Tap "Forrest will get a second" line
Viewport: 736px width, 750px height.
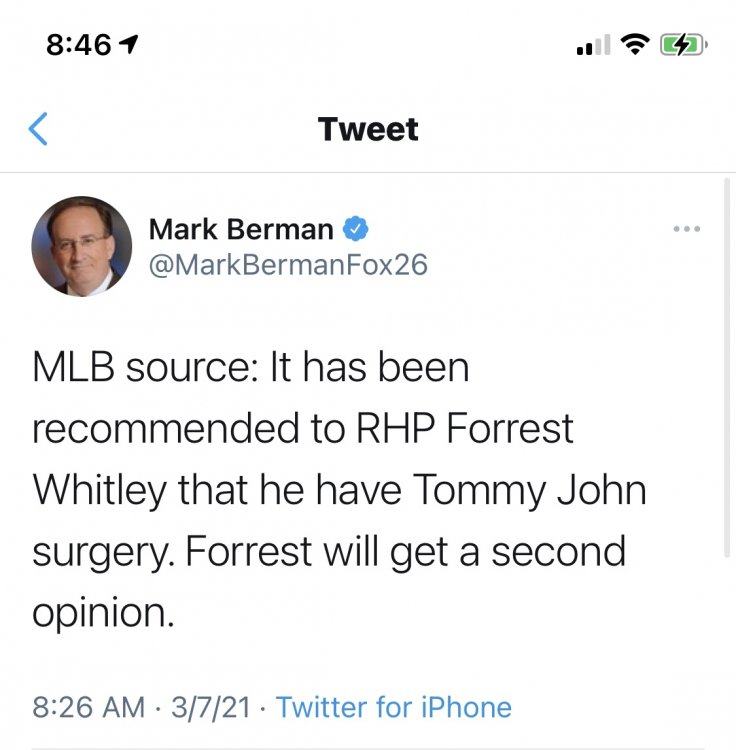click(329, 551)
